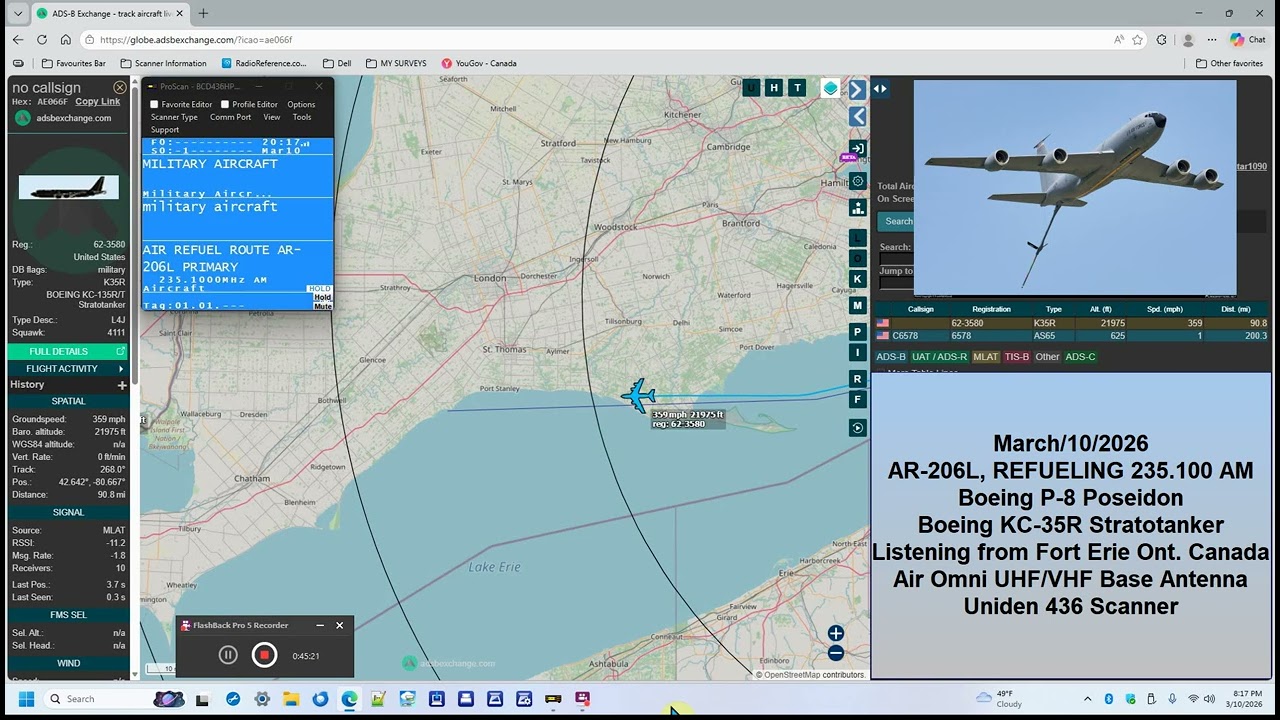The height and width of the screenshot is (720, 1280).
Task: Open the Windows Start menu
Action: pyautogui.click(x=26, y=699)
